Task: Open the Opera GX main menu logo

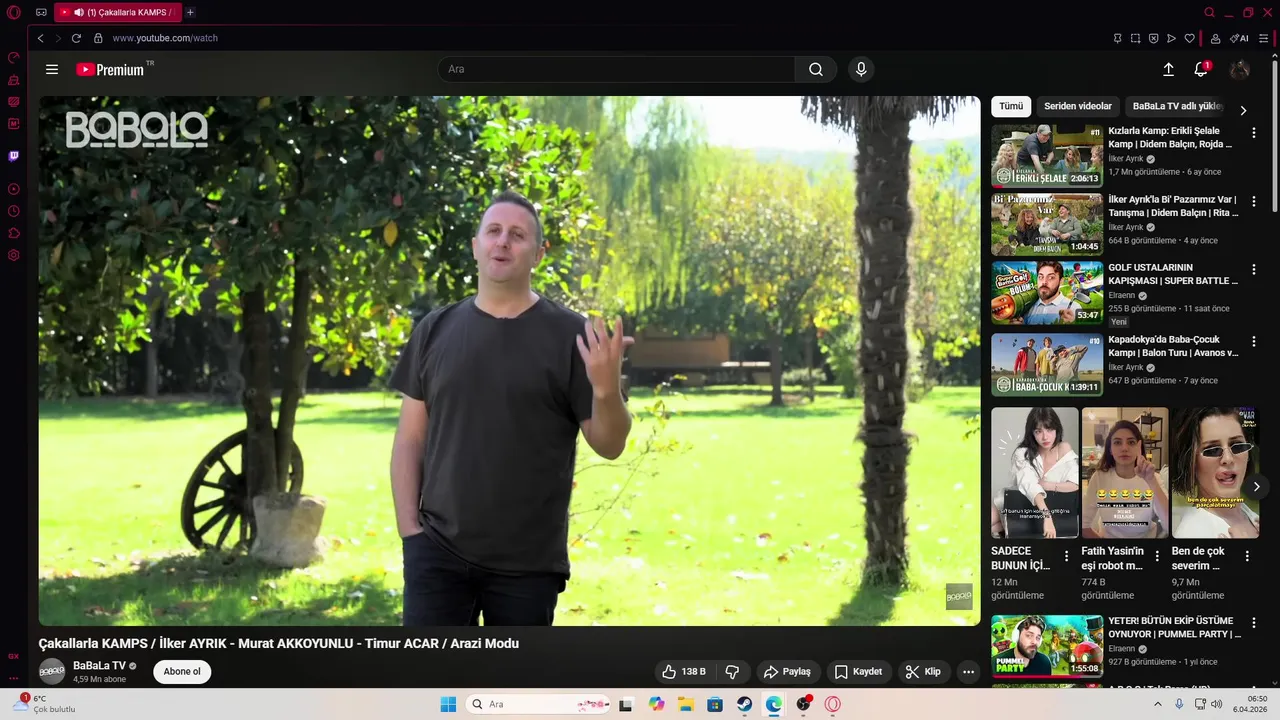Action: [14, 13]
